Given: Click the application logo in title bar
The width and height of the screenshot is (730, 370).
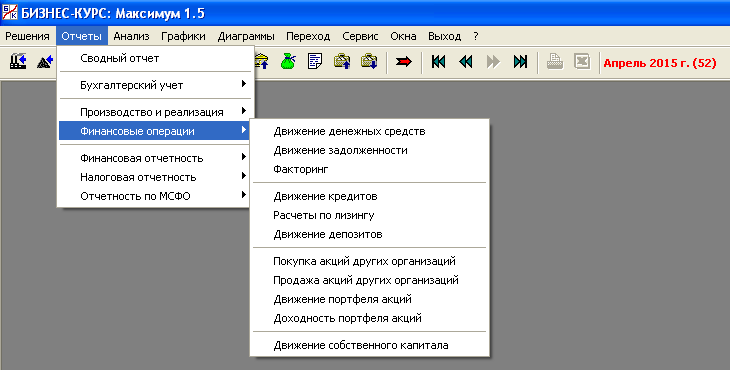Looking at the screenshot, I should [x=9, y=12].
